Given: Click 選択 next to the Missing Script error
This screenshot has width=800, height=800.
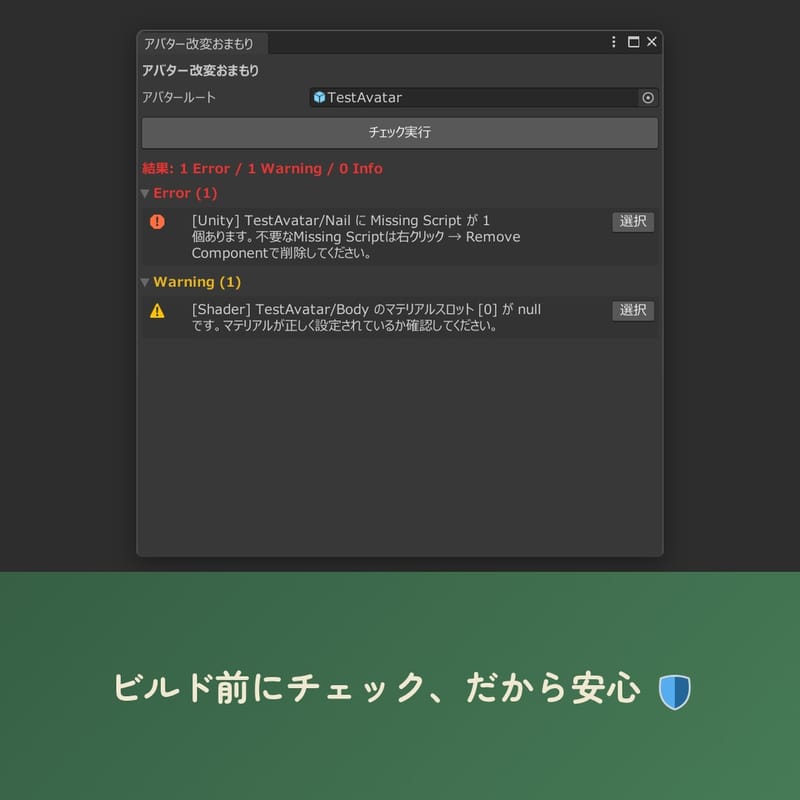Looking at the screenshot, I should pos(632,222).
